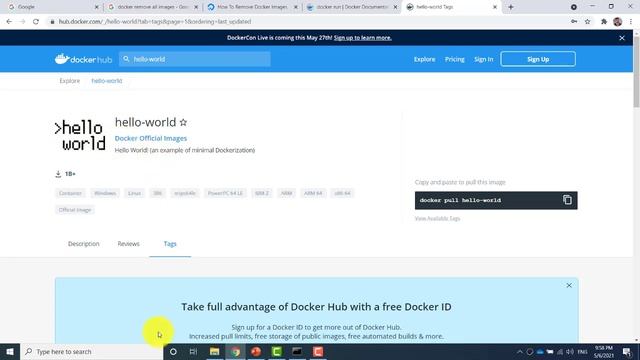The width and height of the screenshot is (640, 360).
Task: Open the volume control in tray
Action: 570,351
